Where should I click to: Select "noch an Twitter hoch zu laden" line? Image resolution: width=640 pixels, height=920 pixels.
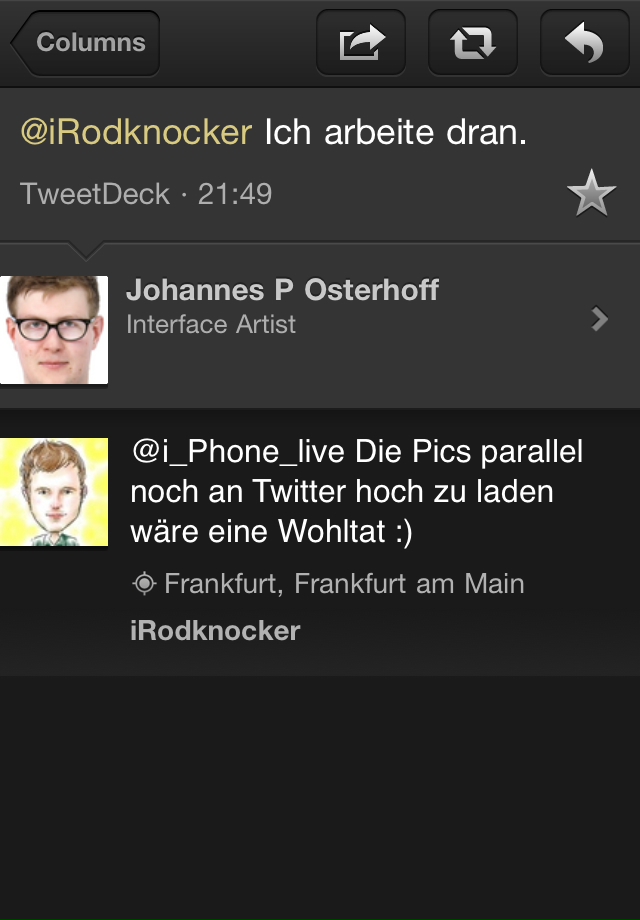click(x=342, y=492)
